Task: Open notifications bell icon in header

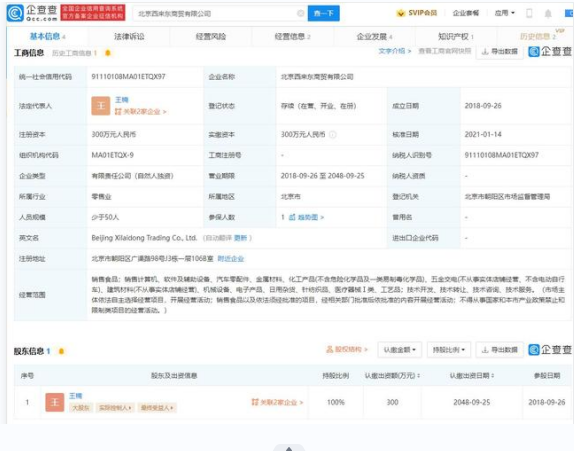Action: 548,14
